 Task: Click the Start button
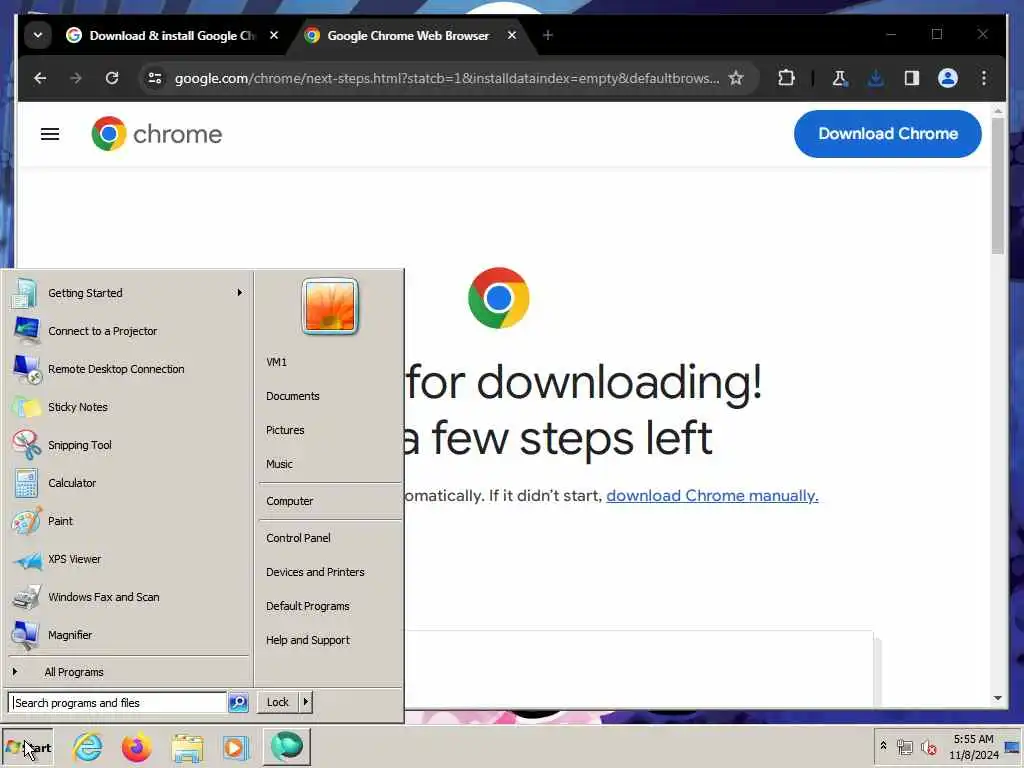click(x=27, y=748)
